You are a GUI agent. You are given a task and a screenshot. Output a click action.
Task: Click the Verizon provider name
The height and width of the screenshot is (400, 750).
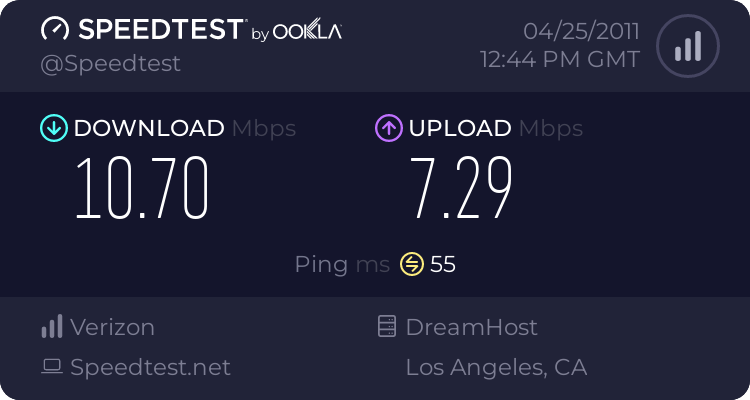point(112,327)
